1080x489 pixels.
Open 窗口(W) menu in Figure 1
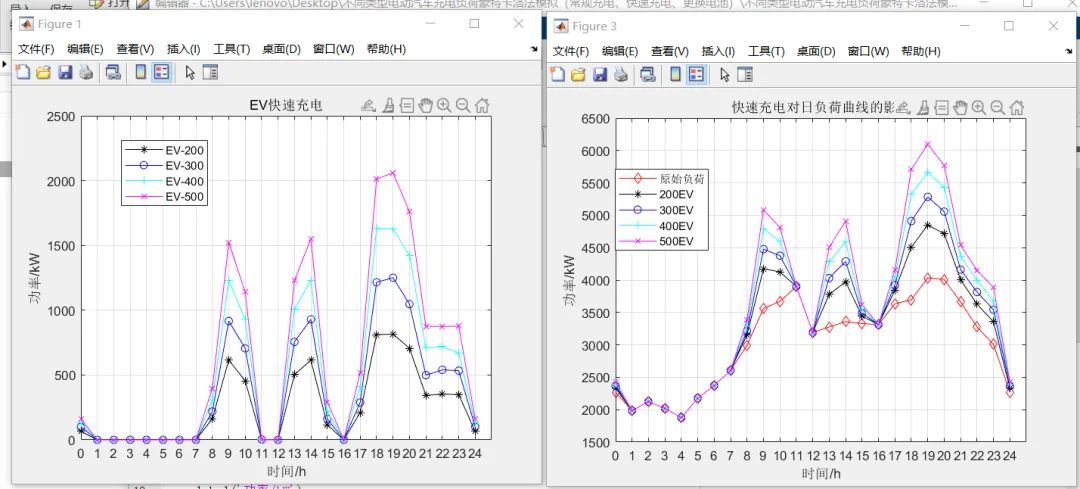333,50
